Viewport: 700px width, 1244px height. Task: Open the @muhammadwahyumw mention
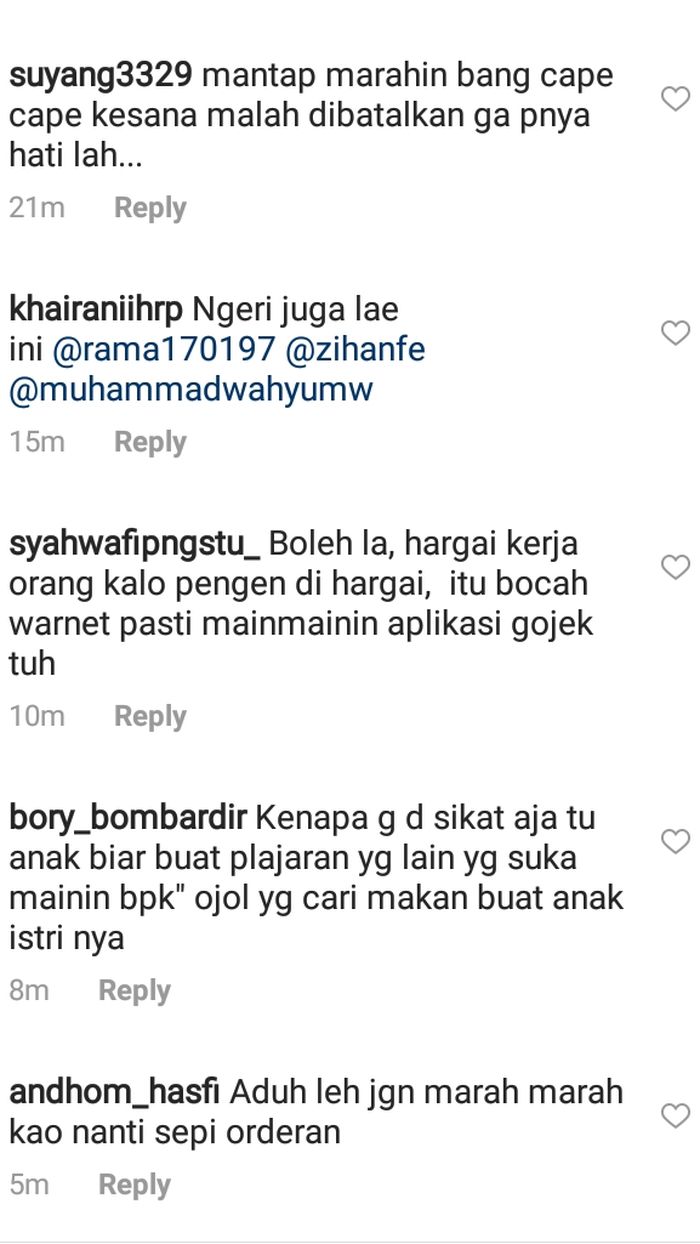[191, 390]
